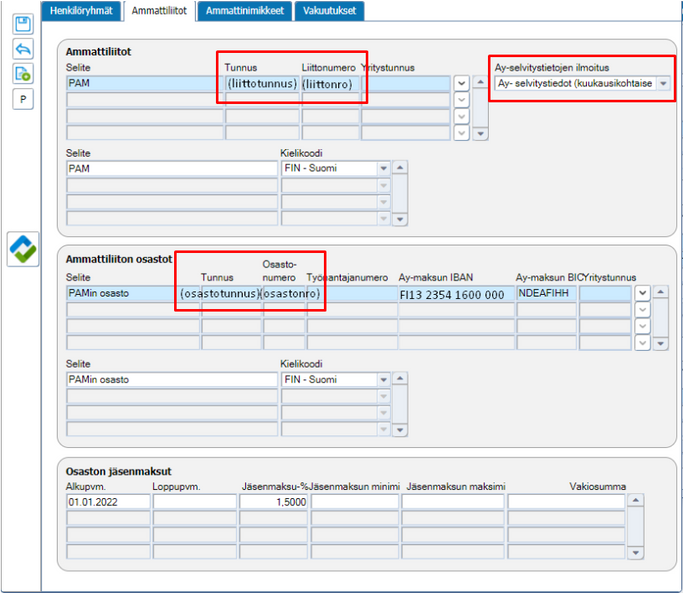This screenshot has width=683, height=593.
Task: Open Ay-selvitystietojen ilmoitus dropdown
Action: [x=663, y=83]
